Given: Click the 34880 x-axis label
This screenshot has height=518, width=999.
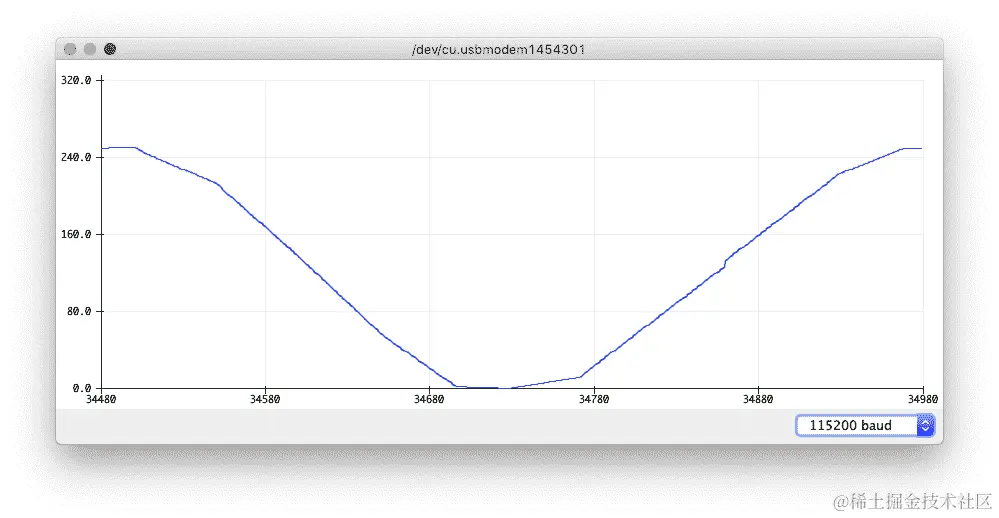Looking at the screenshot, I should 758,399.
